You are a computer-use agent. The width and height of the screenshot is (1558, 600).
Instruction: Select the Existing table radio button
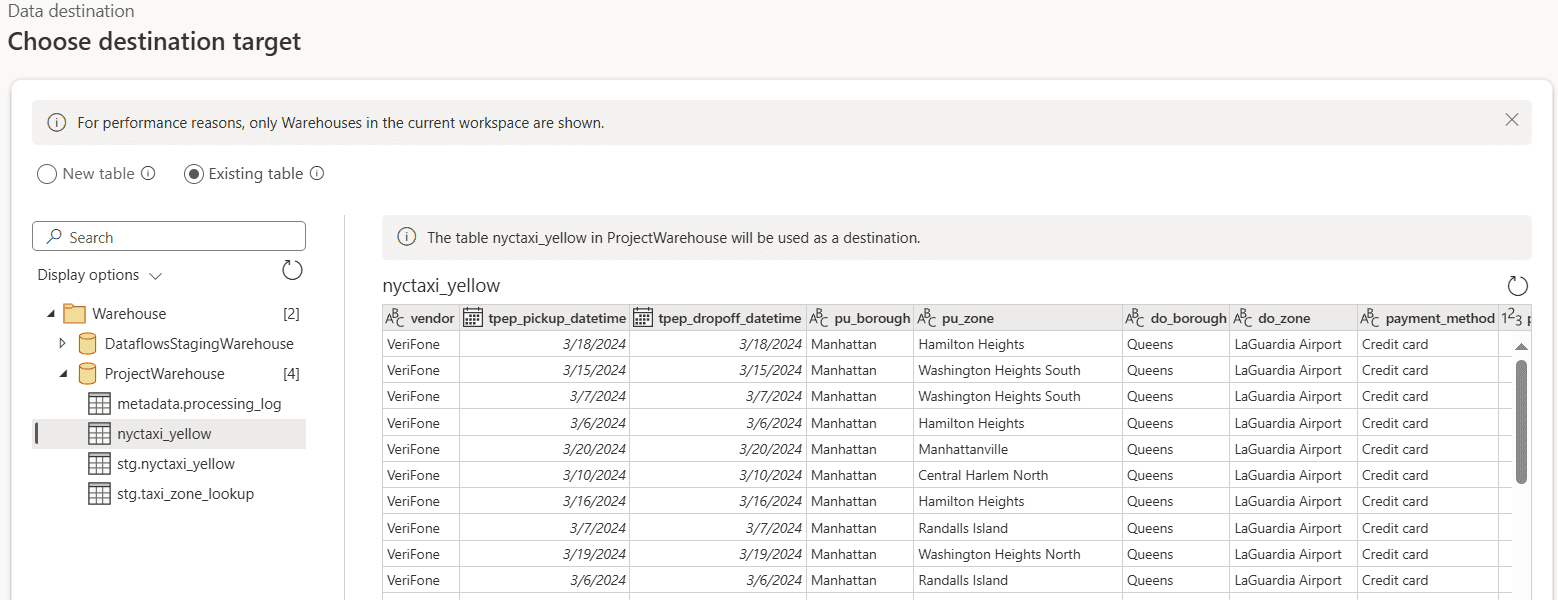(194, 174)
